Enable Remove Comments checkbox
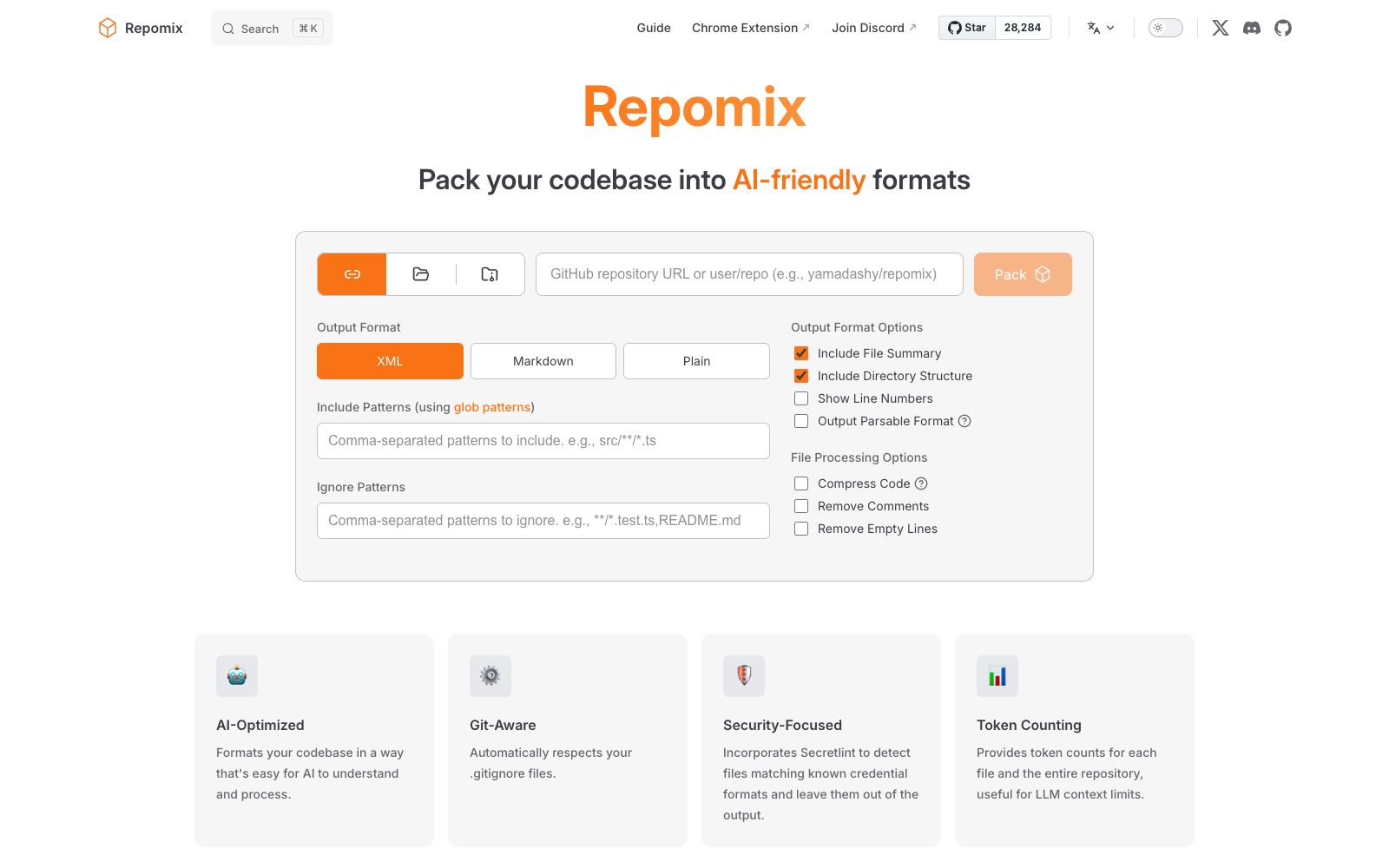The height and width of the screenshot is (868, 1389). pyautogui.click(x=801, y=506)
